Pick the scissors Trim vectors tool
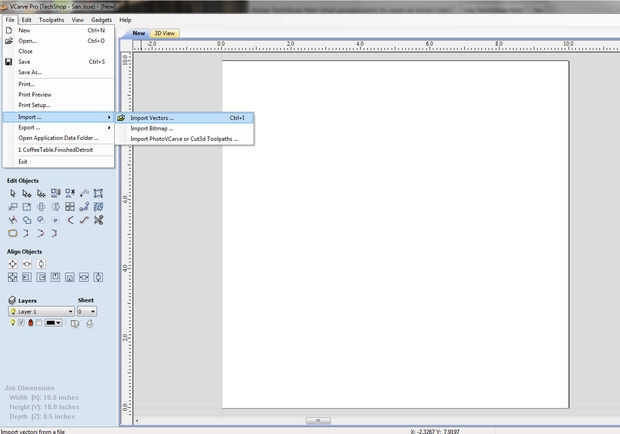This screenshot has width=620, height=434. (98, 220)
